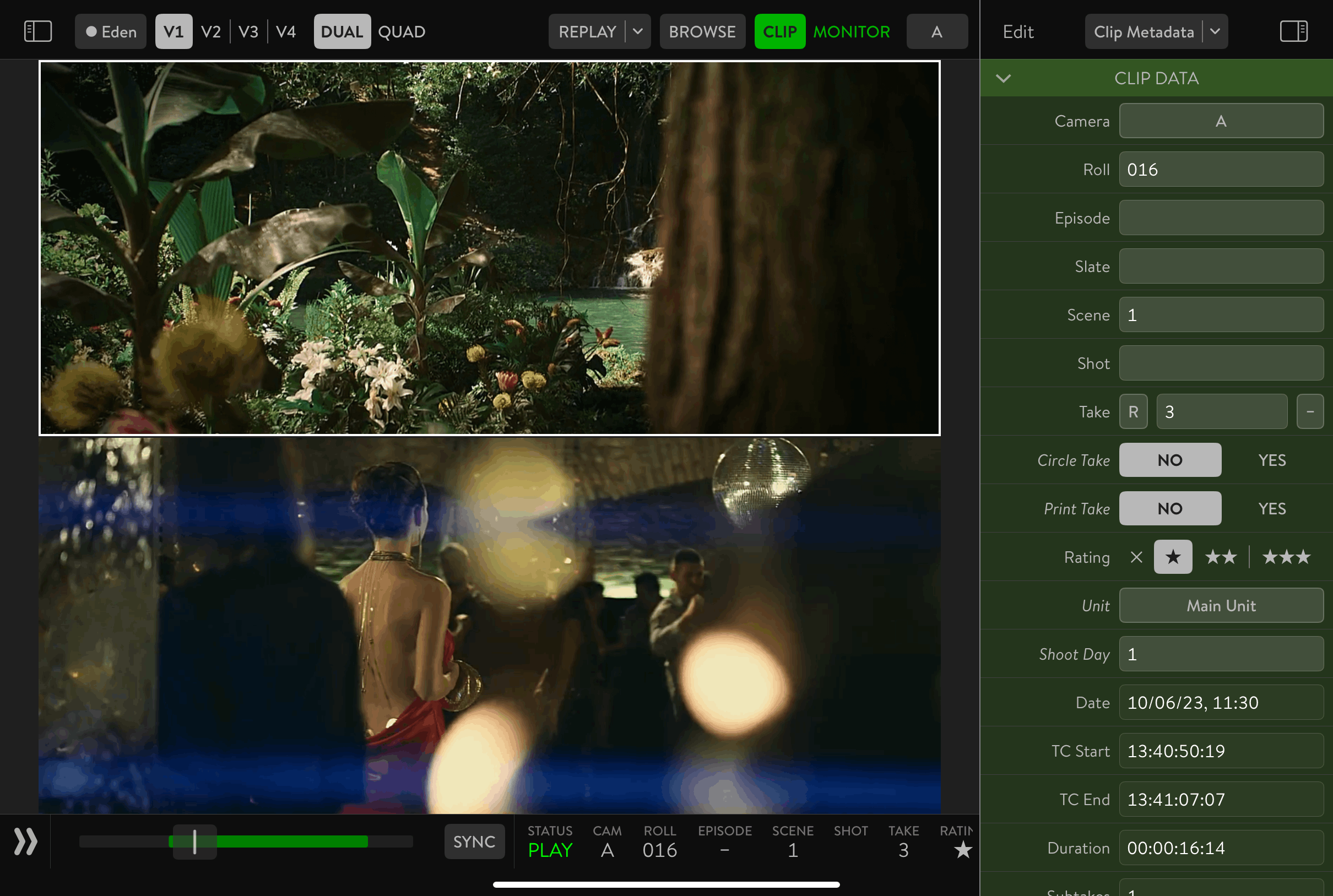Screen dimensions: 1333x896
Task: Switch to V2 view tab
Action: (x=210, y=31)
